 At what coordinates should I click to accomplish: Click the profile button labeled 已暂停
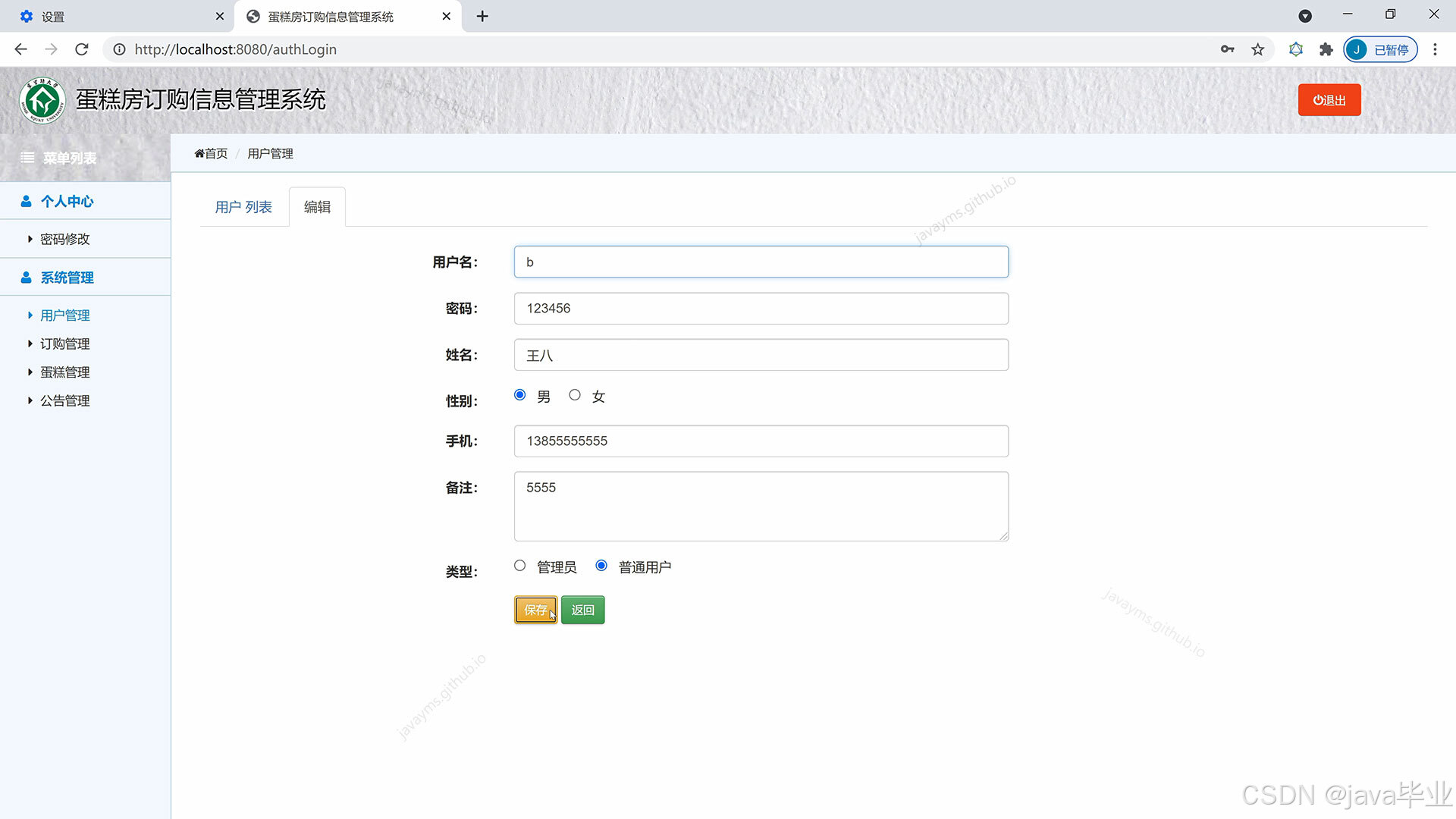(x=1380, y=49)
